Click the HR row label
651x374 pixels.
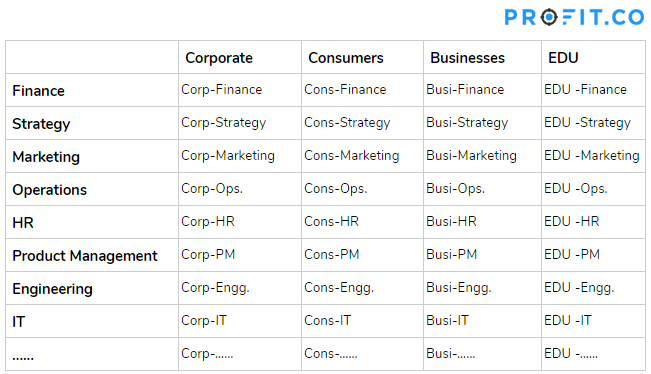pos(23,223)
